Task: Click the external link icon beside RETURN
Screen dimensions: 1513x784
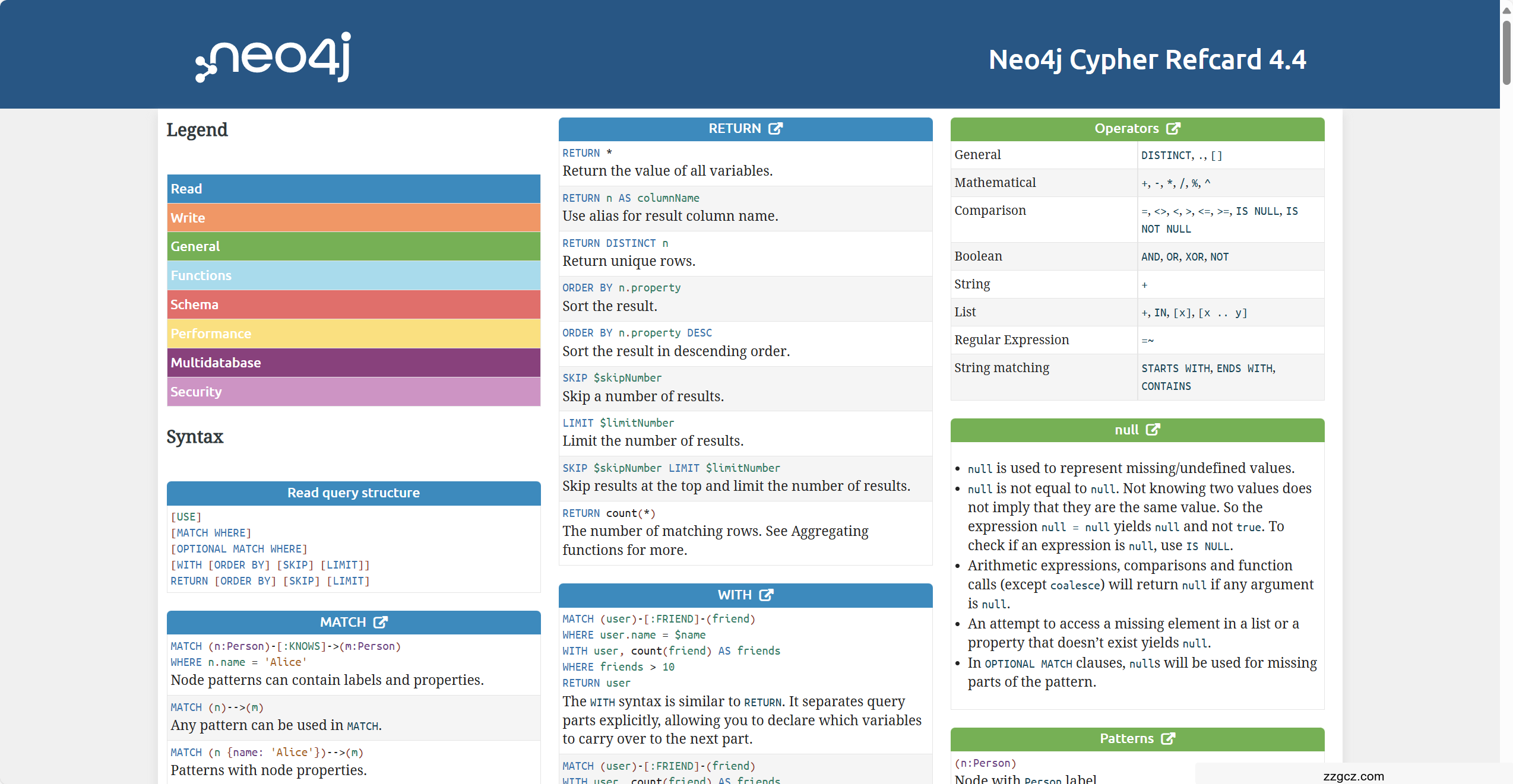Action: [776, 129]
